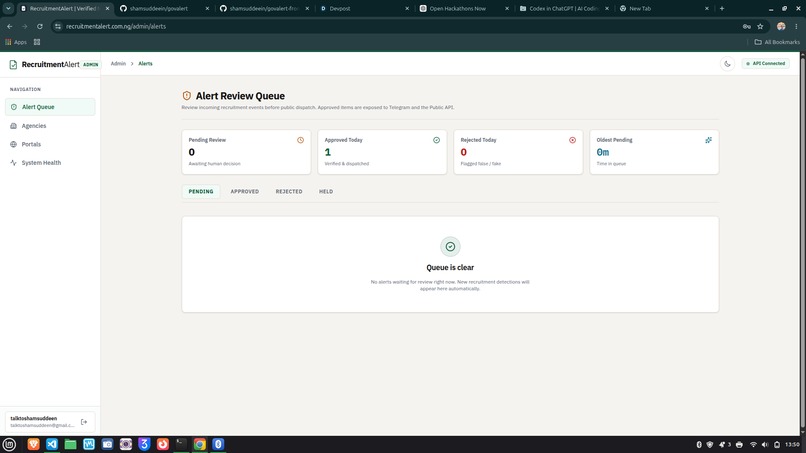
Task: Click the Oldest Pending value 0m
Action: tap(602, 152)
